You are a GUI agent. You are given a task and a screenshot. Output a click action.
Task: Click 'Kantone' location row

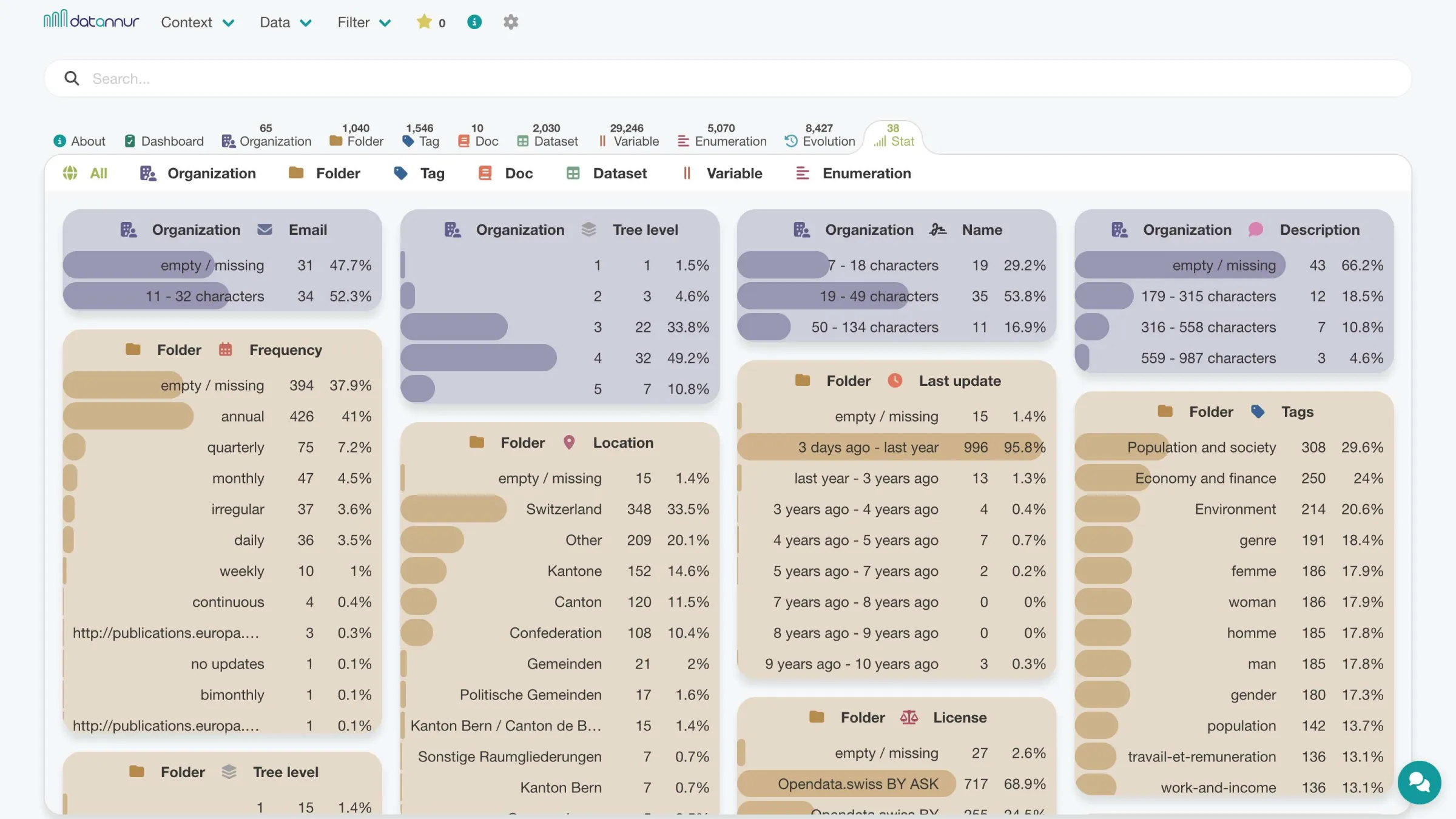click(x=559, y=571)
